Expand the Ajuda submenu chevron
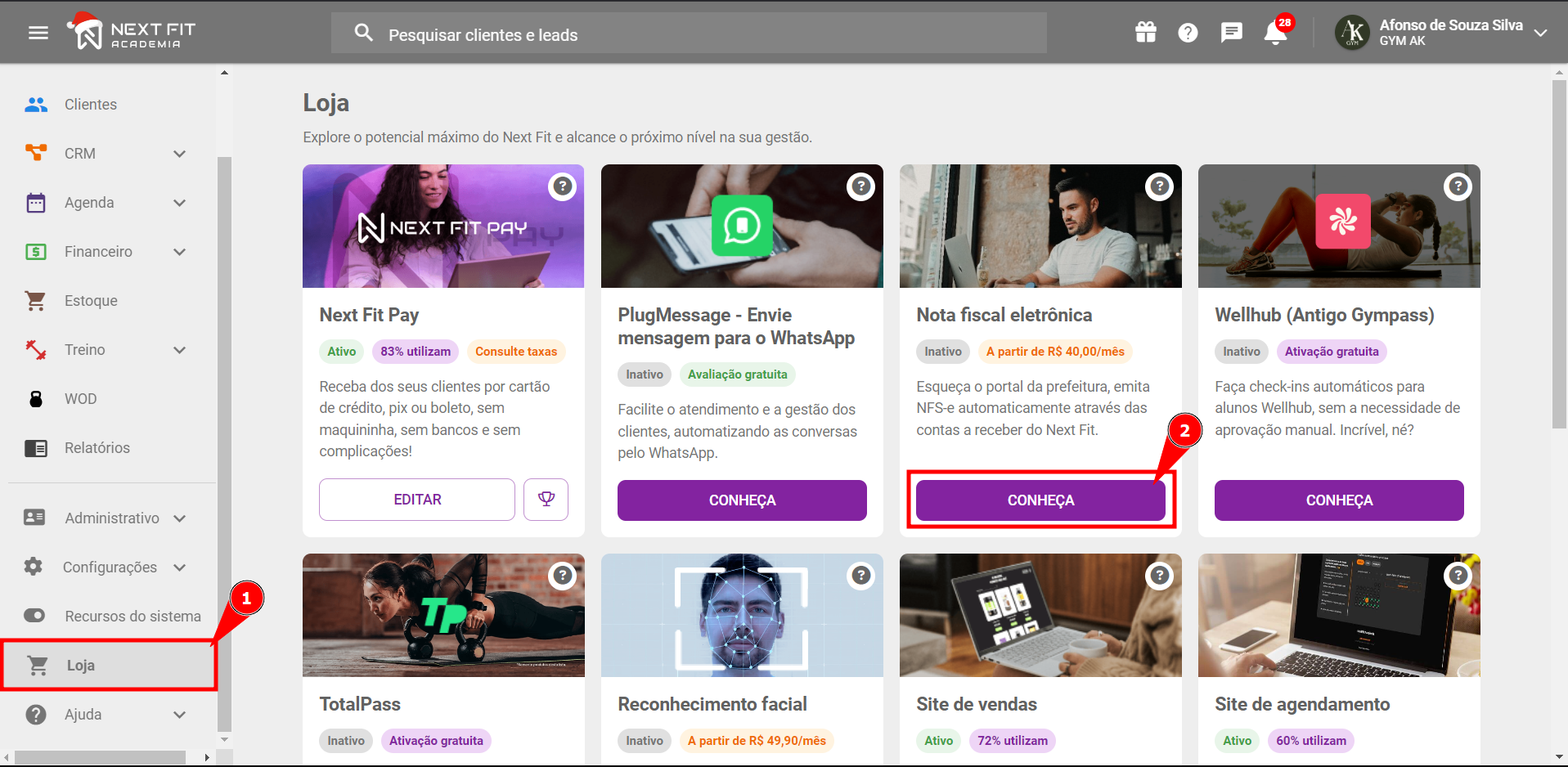Image resolution: width=1568 pixels, height=767 pixels. click(180, 715)
